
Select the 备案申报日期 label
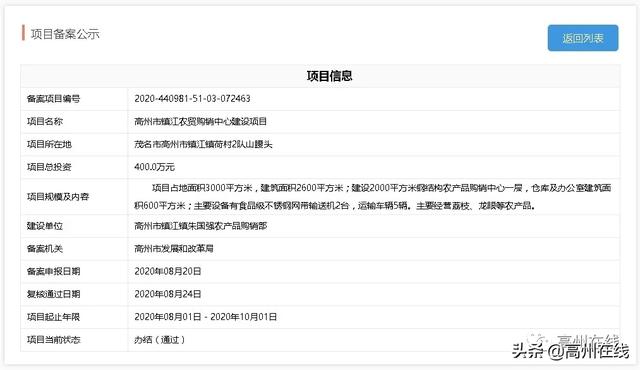[x=53, y=272]
